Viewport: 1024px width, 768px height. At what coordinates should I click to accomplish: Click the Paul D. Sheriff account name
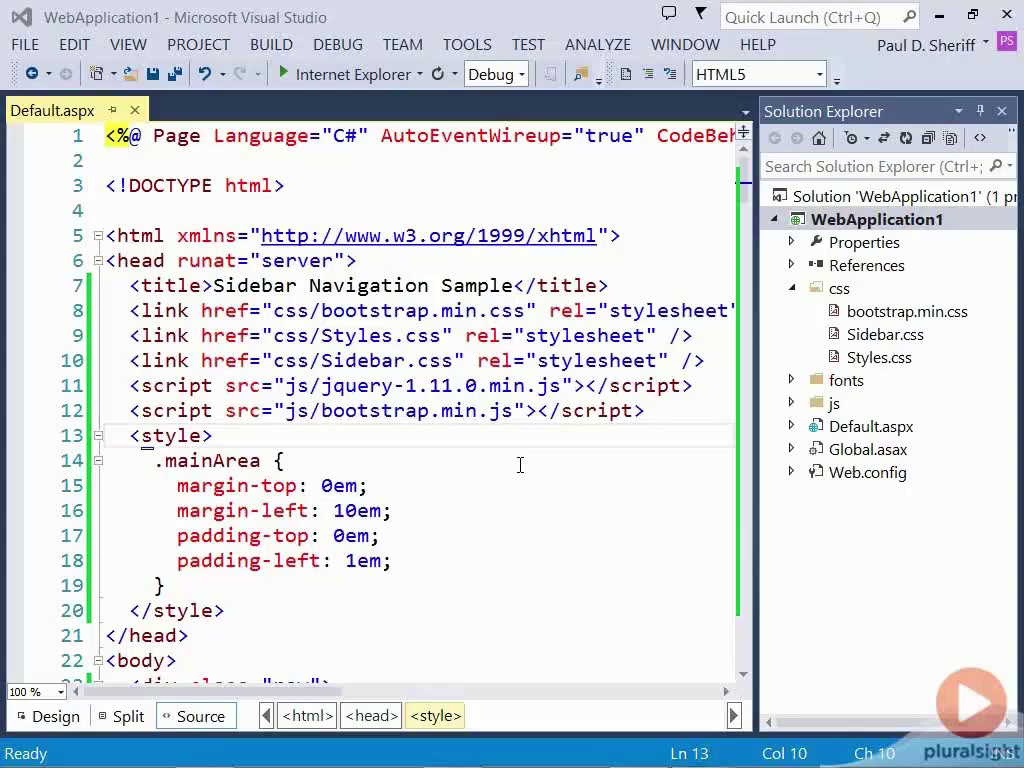[925, 45]
